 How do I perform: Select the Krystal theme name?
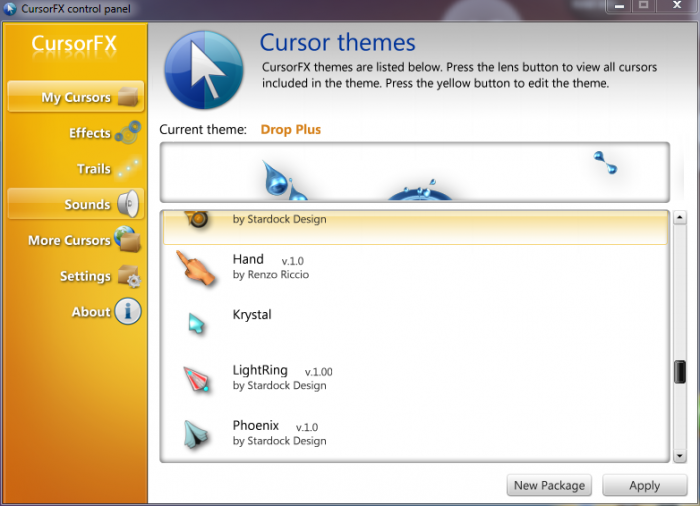point(252,315)
